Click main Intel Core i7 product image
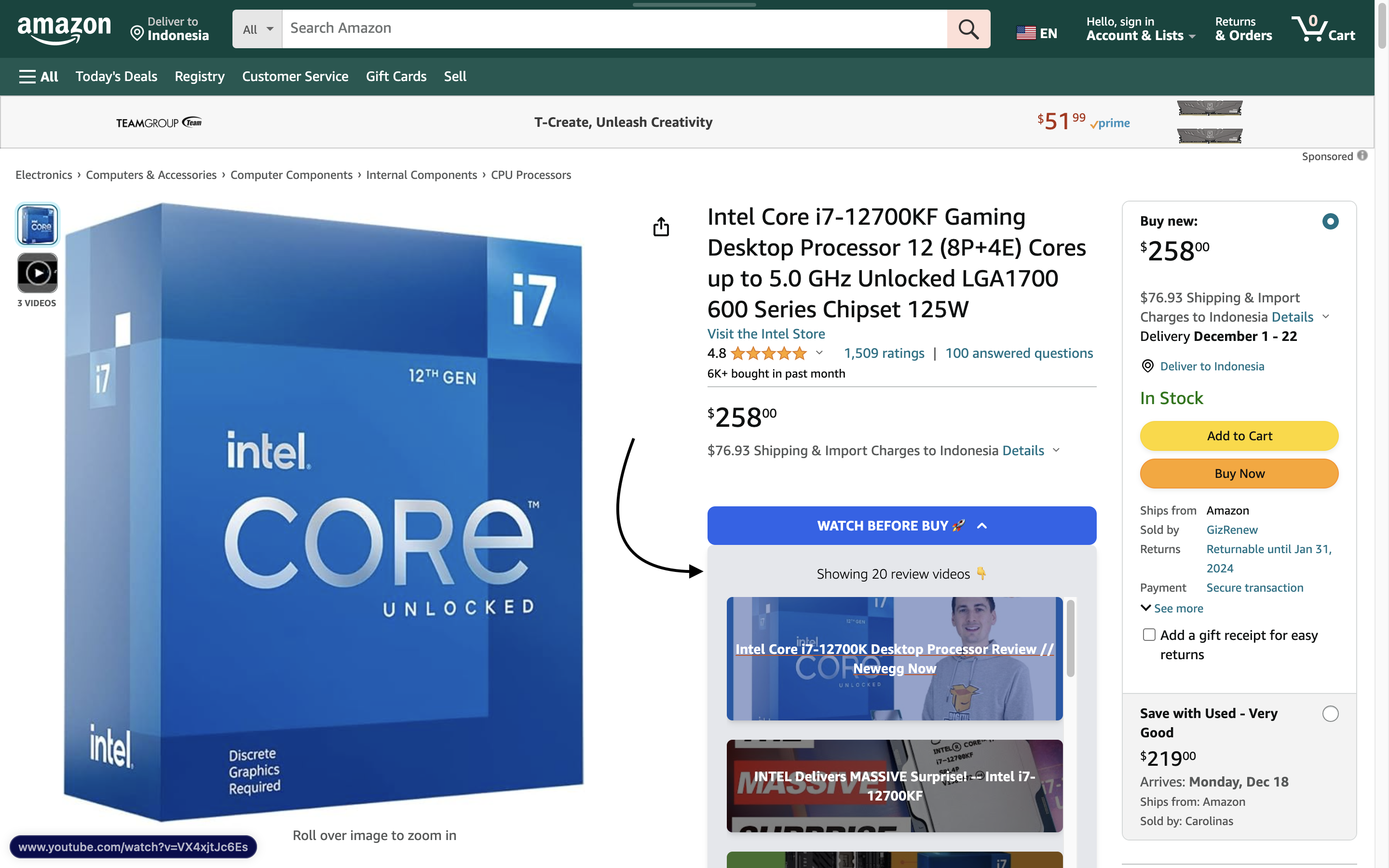Screen dimensions: 1389x868 pyautogui.click(x=324, y=511)
